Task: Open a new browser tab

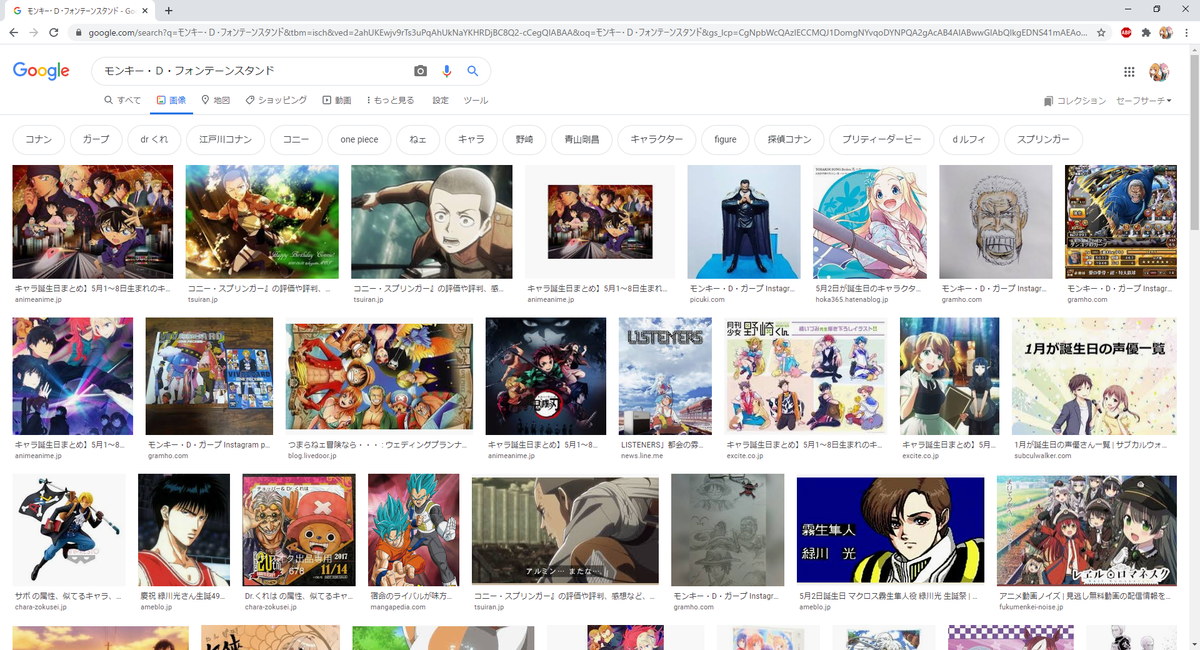Action: pos(168,10)
